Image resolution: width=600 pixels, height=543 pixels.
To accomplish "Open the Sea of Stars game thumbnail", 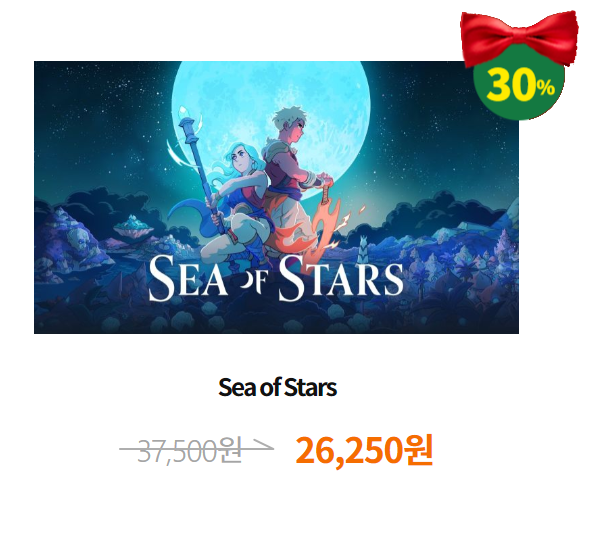I will [x=276, y=197].
